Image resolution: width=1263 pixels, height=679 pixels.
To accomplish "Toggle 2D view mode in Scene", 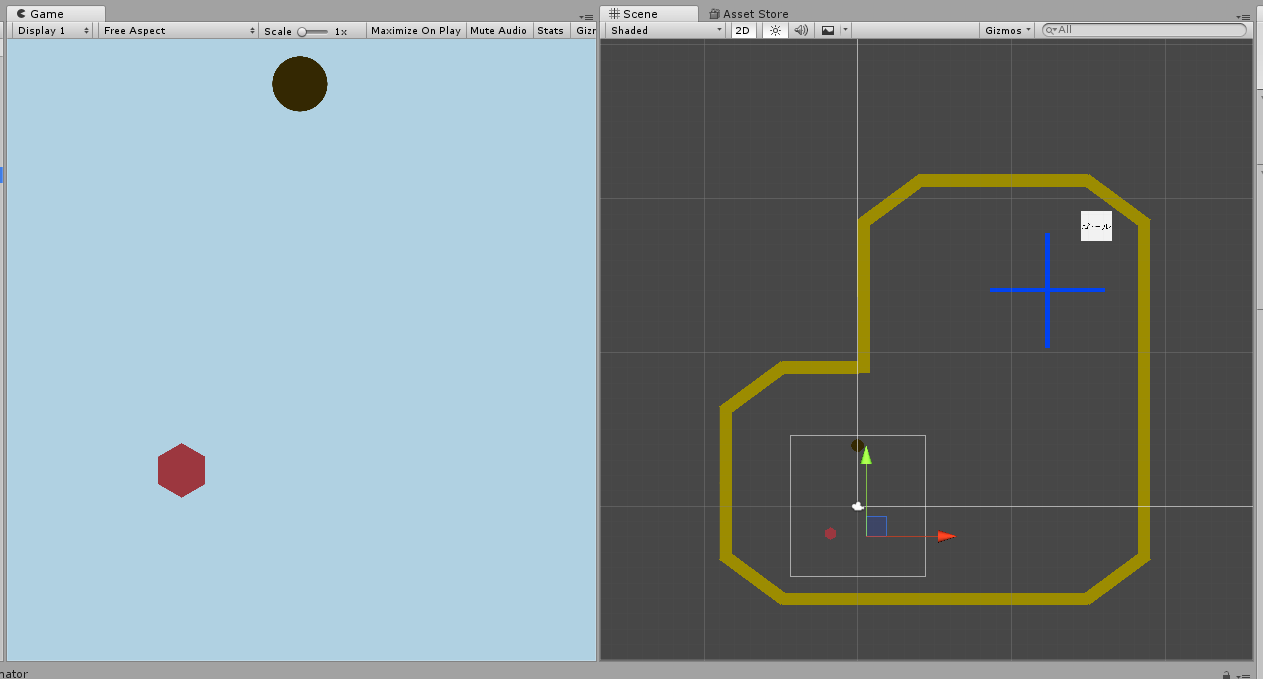I will click(x=743, y=30).
